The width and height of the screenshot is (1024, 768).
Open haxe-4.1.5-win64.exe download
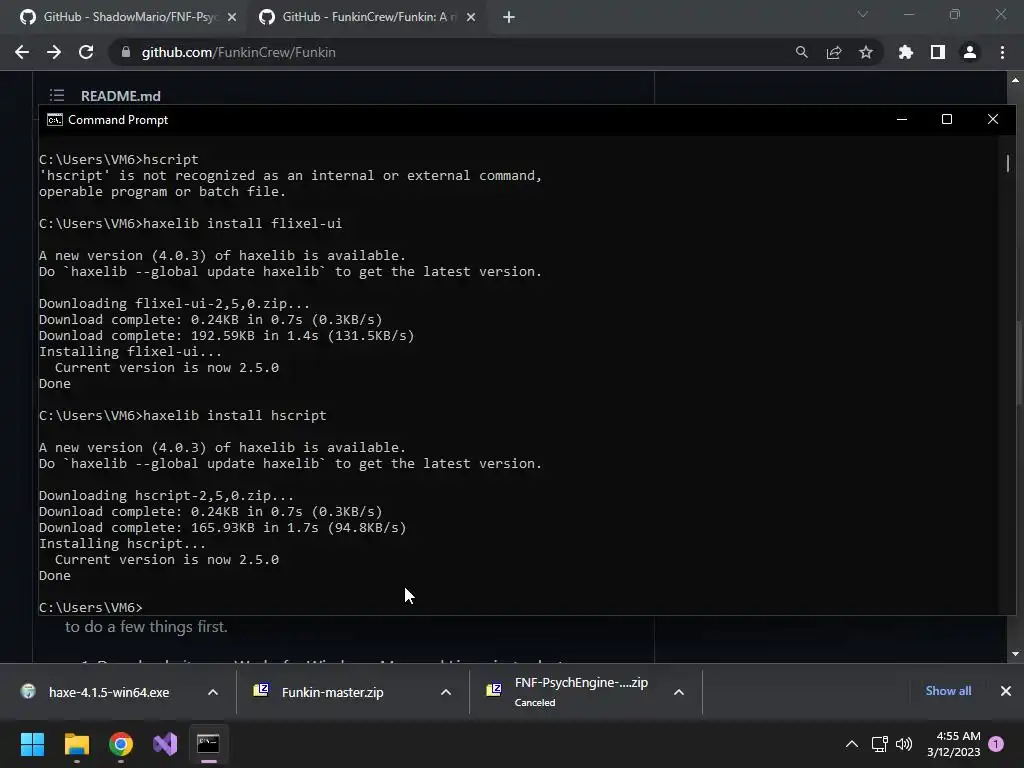(108, 692)
